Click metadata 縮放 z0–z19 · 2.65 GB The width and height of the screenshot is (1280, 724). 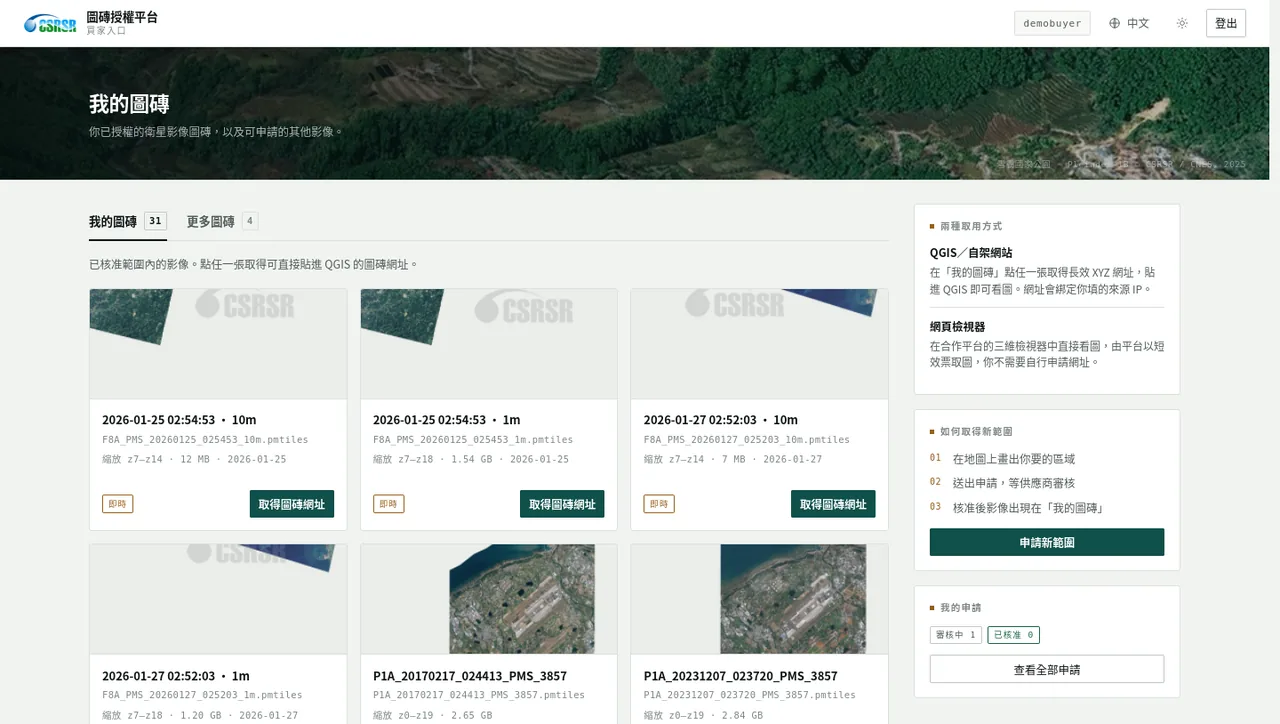pyautogui.click(x=433, y=715)
